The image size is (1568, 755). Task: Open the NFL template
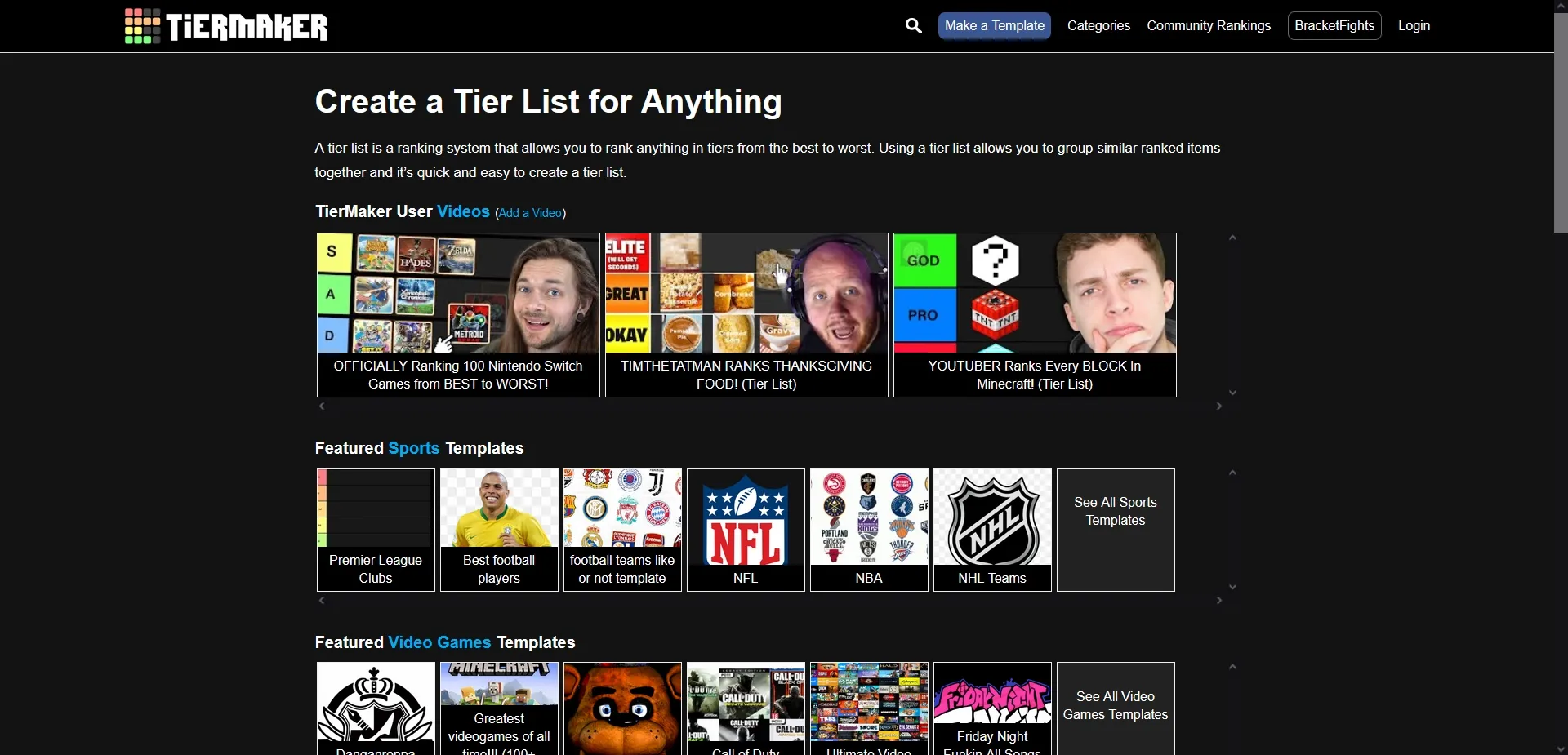tap(746, 530)
